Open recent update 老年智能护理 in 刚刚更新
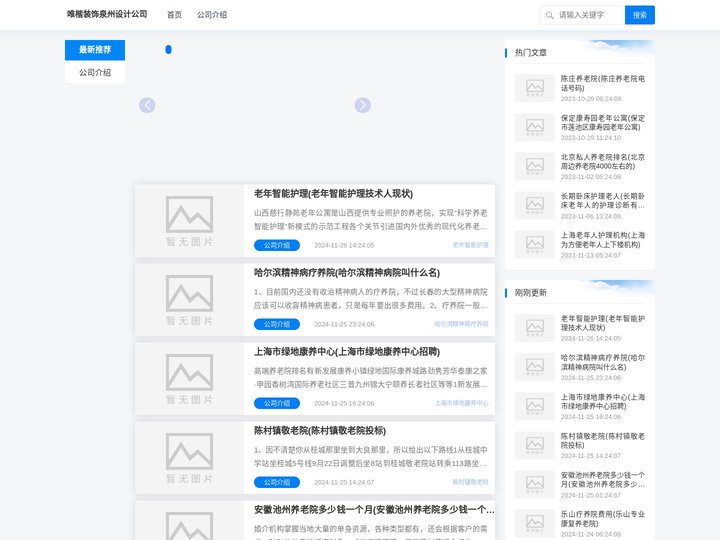This screenshot has width=720, height=540. 602,323
